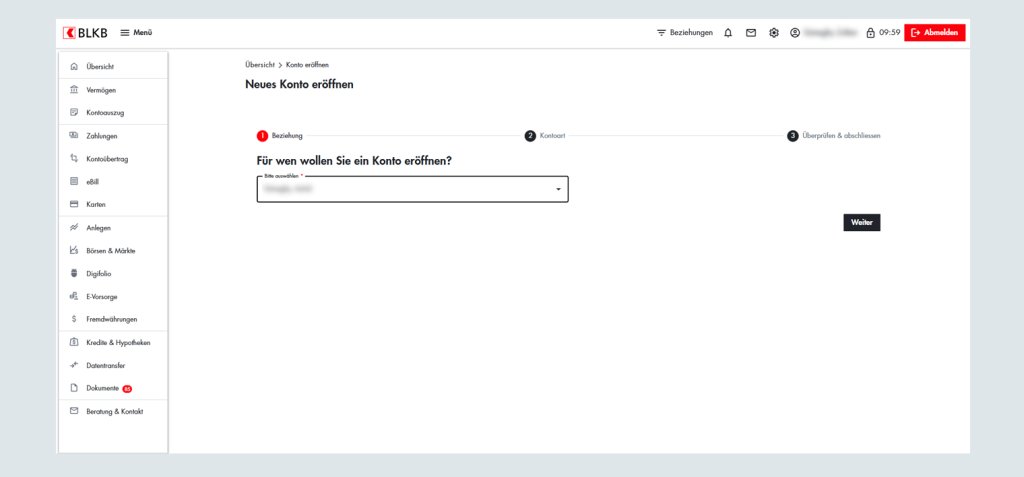The image size is (1024, 477).
Task: Click the user profile avatar icon
Action: pos(795,33)
